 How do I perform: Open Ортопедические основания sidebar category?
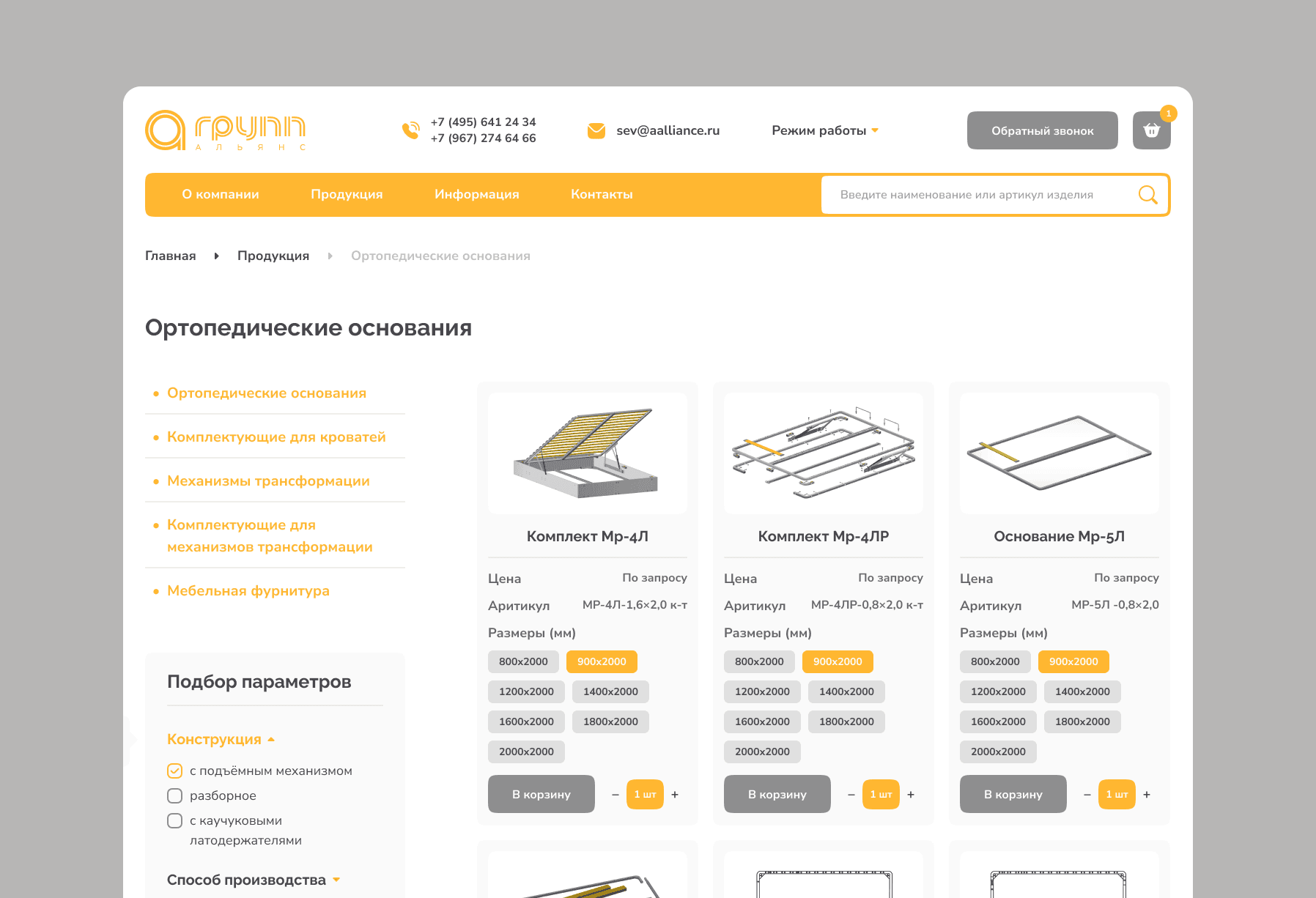coord(267,393)
